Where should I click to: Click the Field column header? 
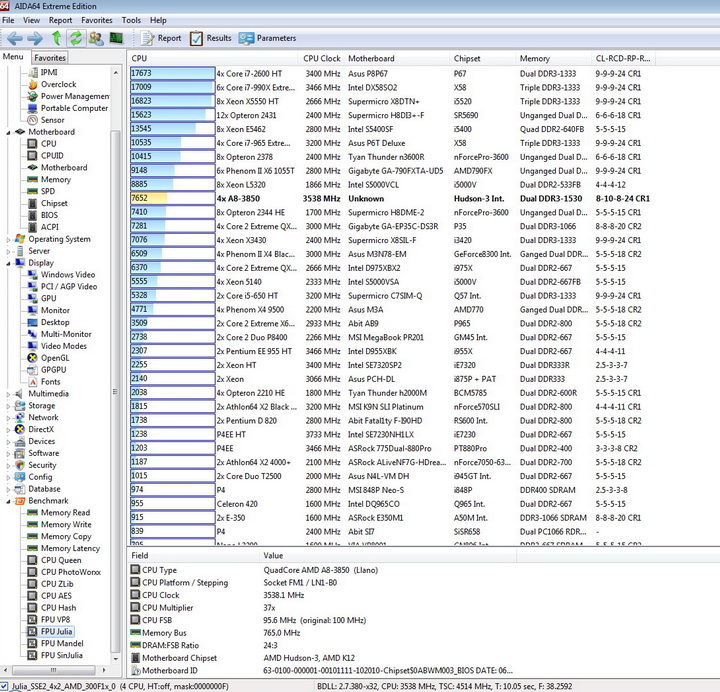point(193,555)
